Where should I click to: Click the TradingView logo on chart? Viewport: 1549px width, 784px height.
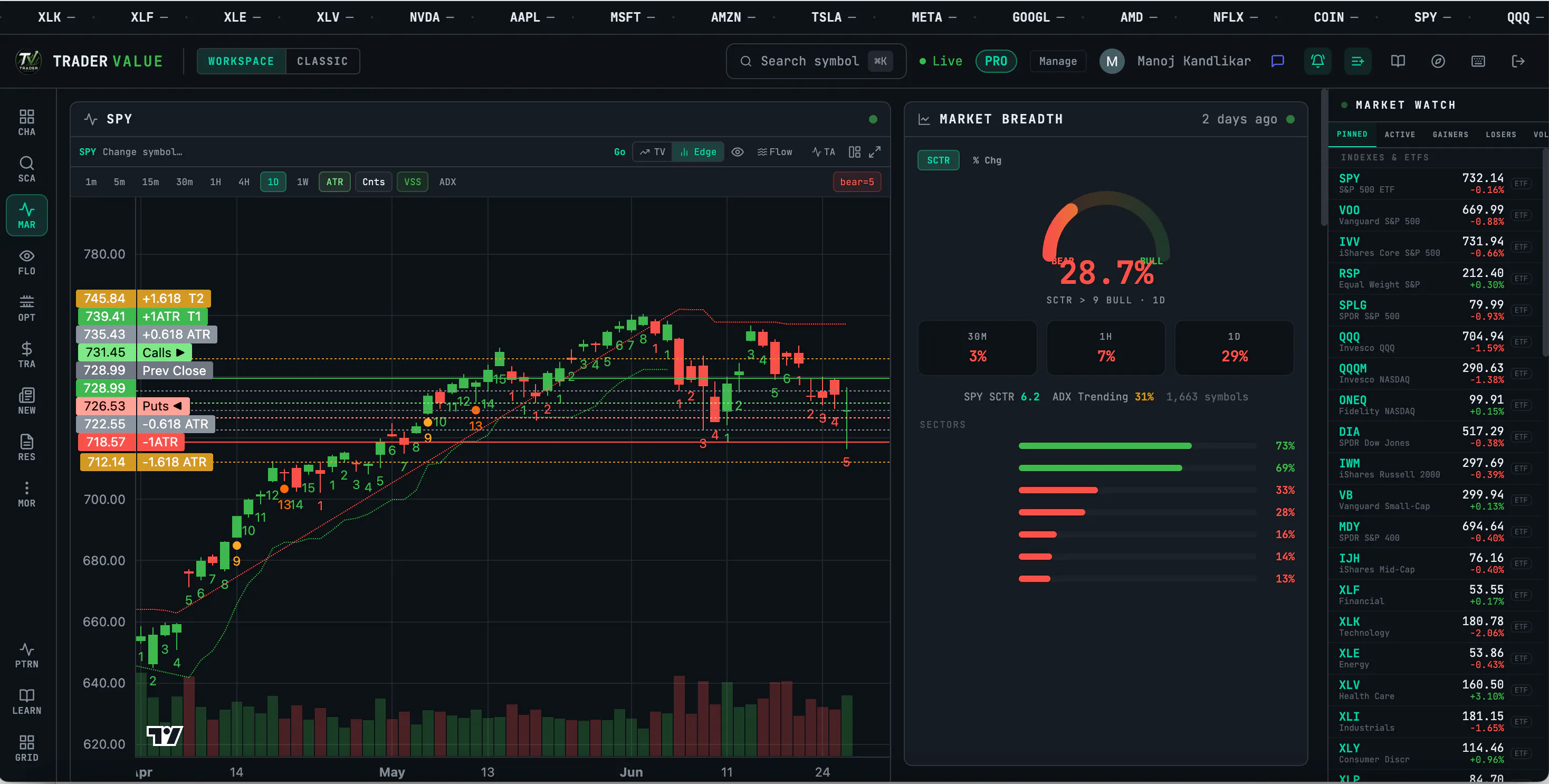click(165, 735)
